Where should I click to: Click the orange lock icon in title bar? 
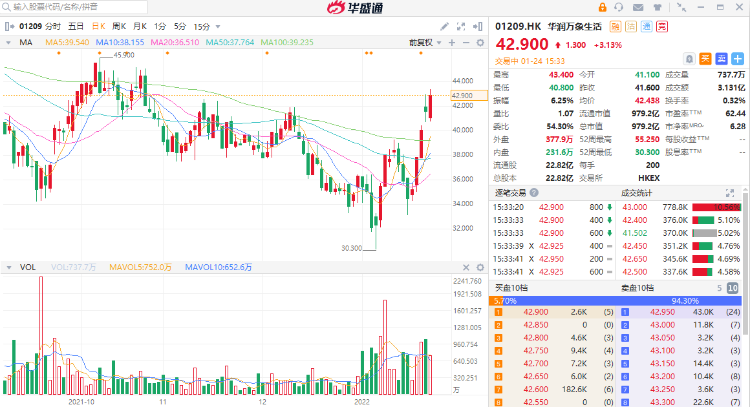[602, 7]
